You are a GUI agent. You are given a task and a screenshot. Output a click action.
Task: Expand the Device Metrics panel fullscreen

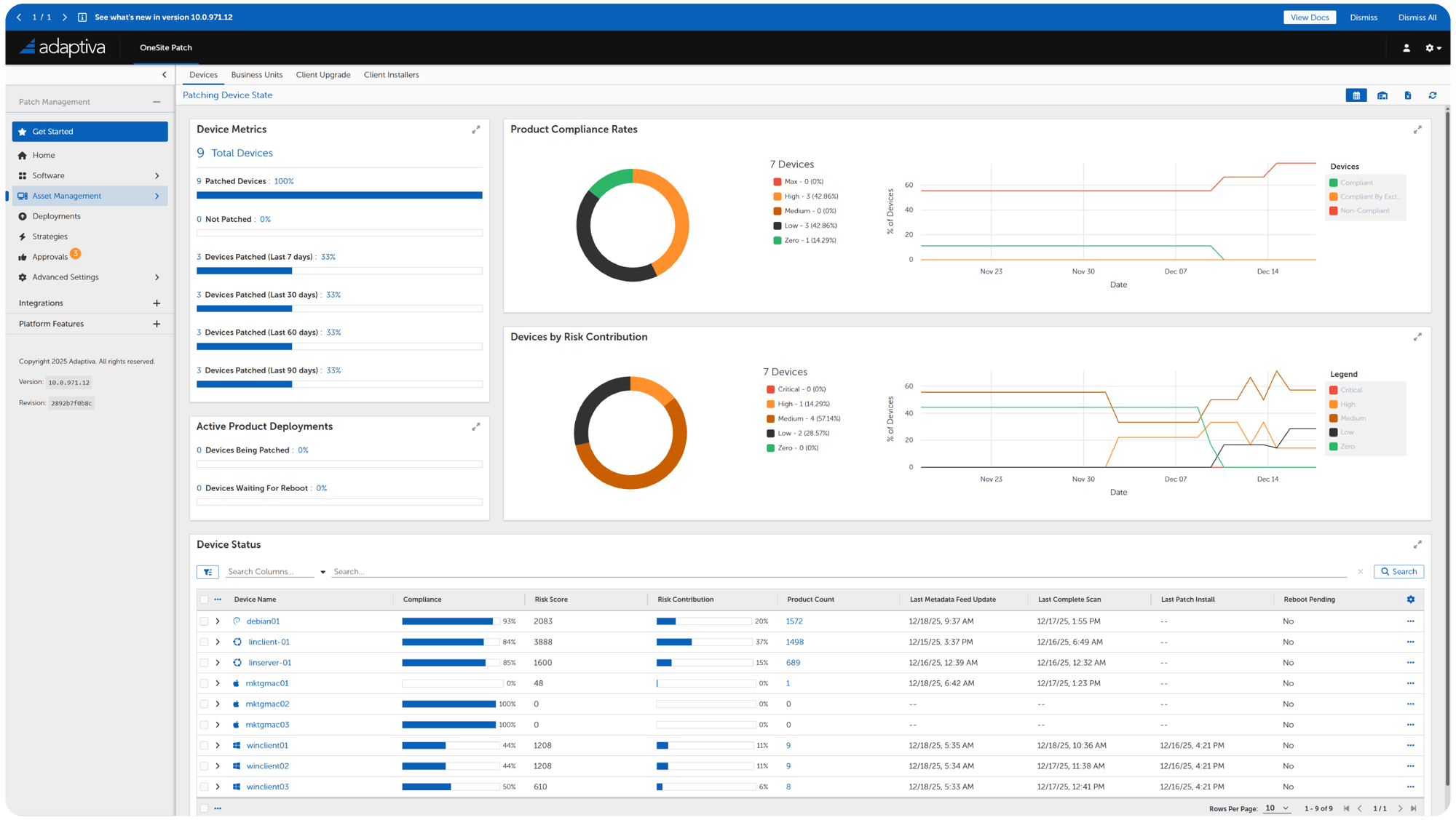pos(476,130)
